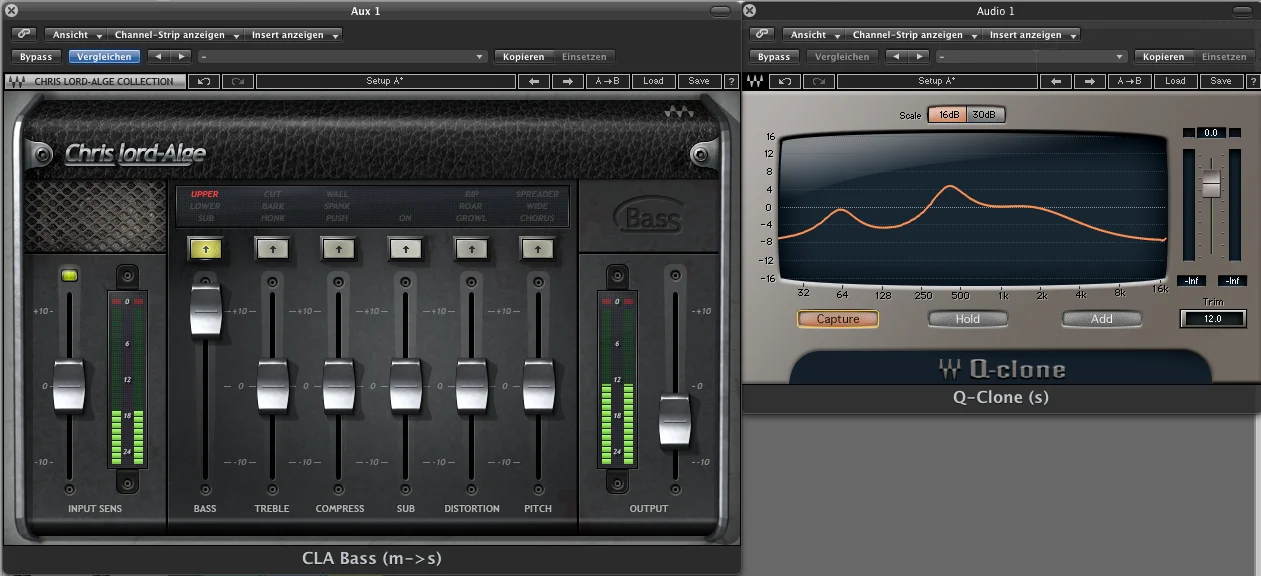This screenshot has height=576, width=1261.
Task: Open Setup A* menu in Q-Clone
Action: (937, 81)
